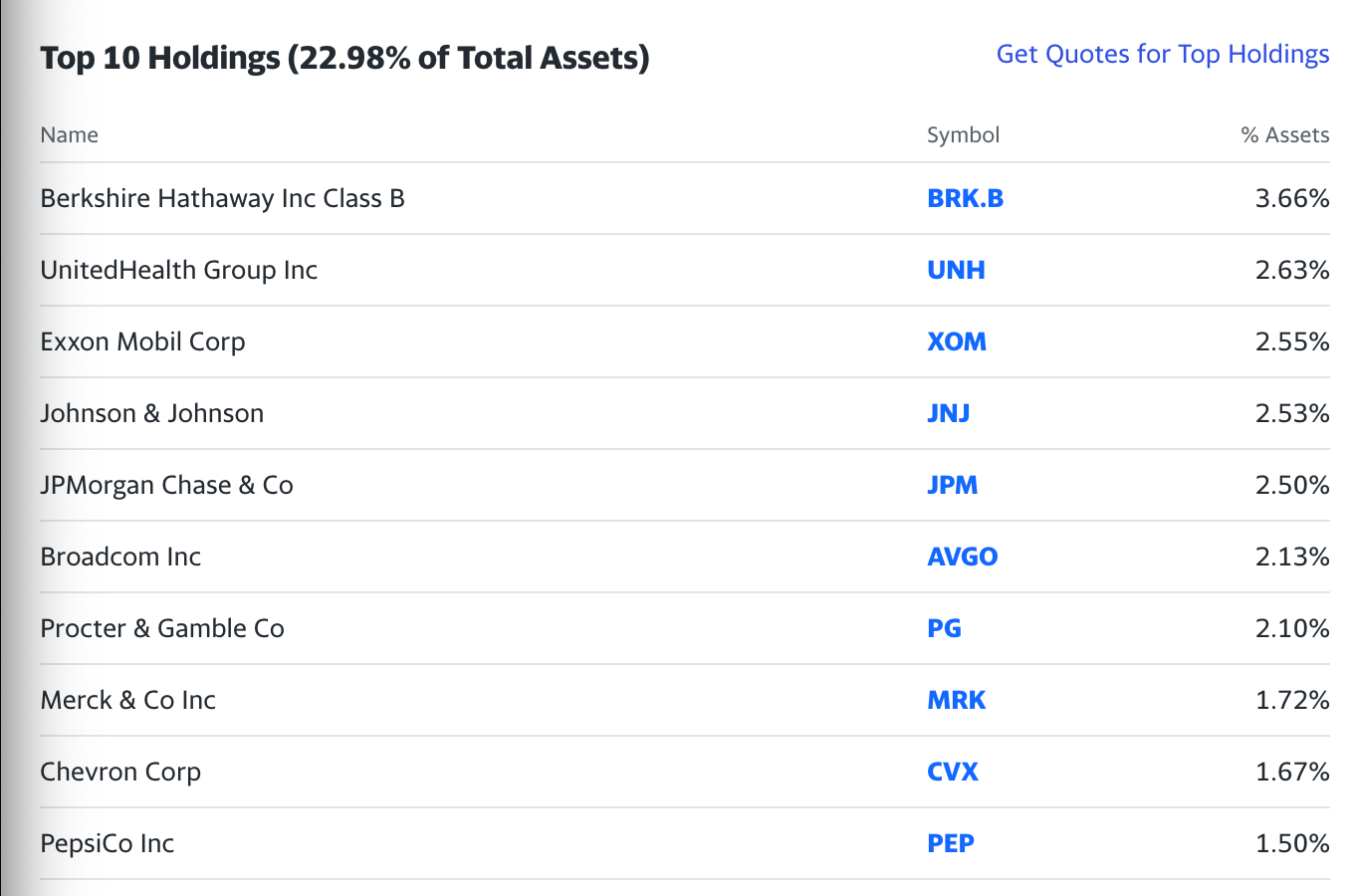The width and height of the screenshot is (1358, 896).
Task: Click the CVX symbol link
Action: (x=953, y=772)
